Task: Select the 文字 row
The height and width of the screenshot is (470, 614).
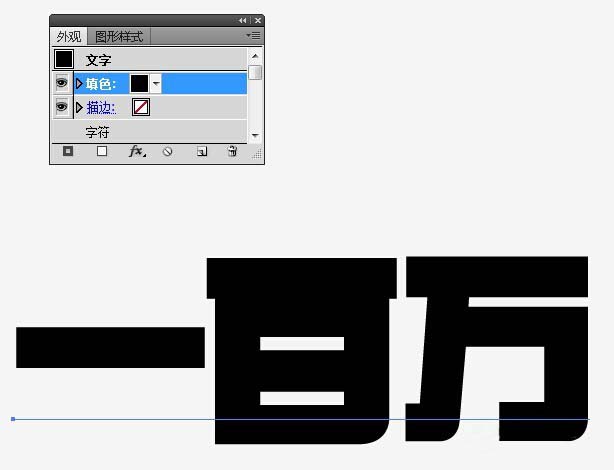Action: click(150, 59)
